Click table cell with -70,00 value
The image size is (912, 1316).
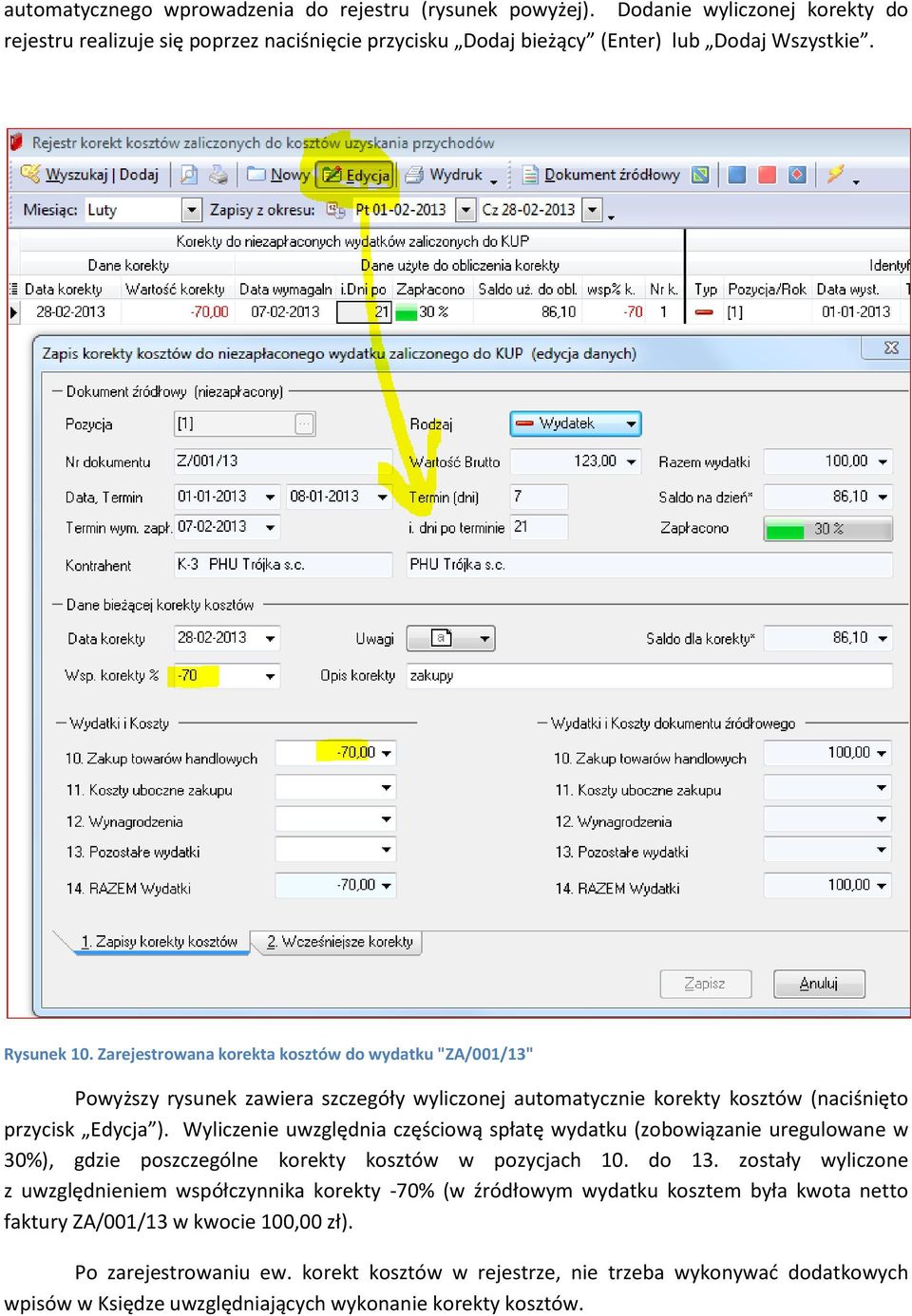[x=177, y=311]
